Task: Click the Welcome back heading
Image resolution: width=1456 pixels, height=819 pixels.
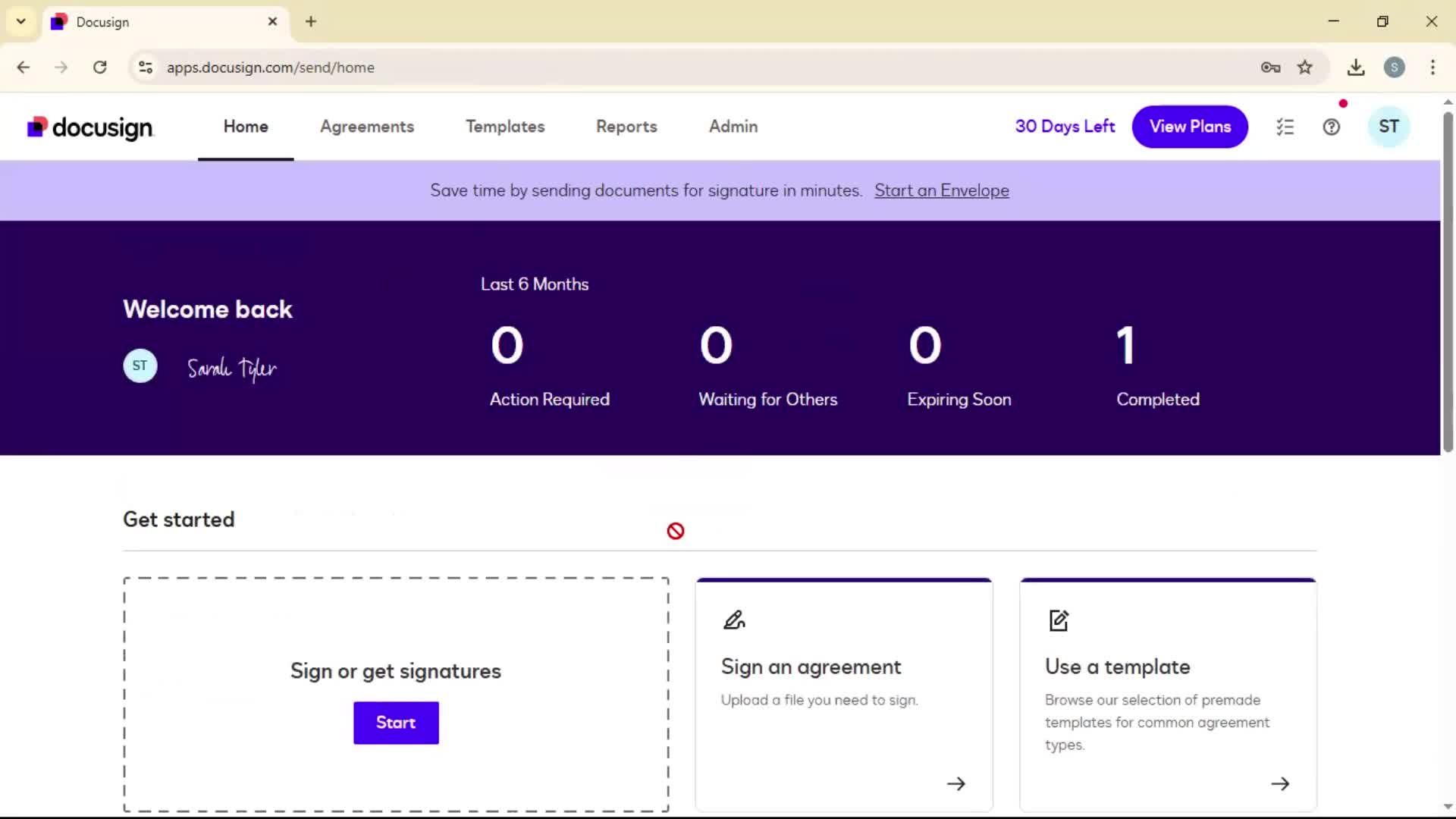Action: tap(208, 309)
